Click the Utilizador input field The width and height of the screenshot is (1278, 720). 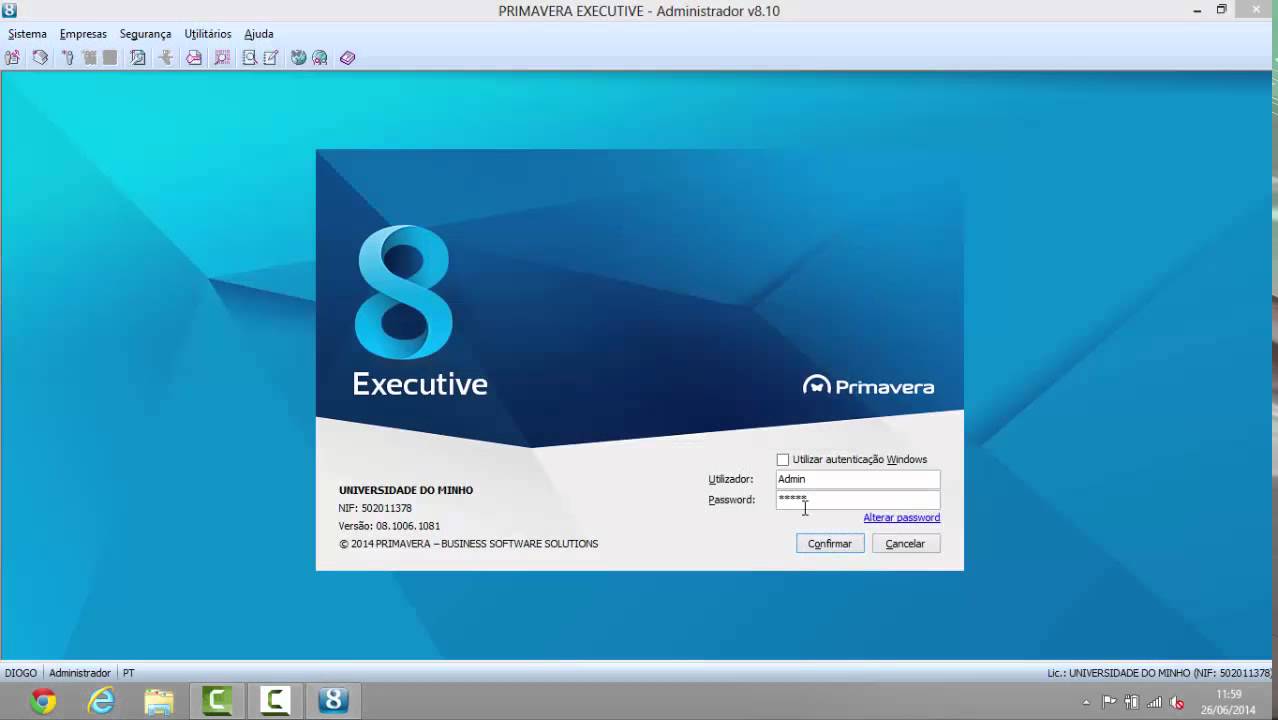coord(858,479)
